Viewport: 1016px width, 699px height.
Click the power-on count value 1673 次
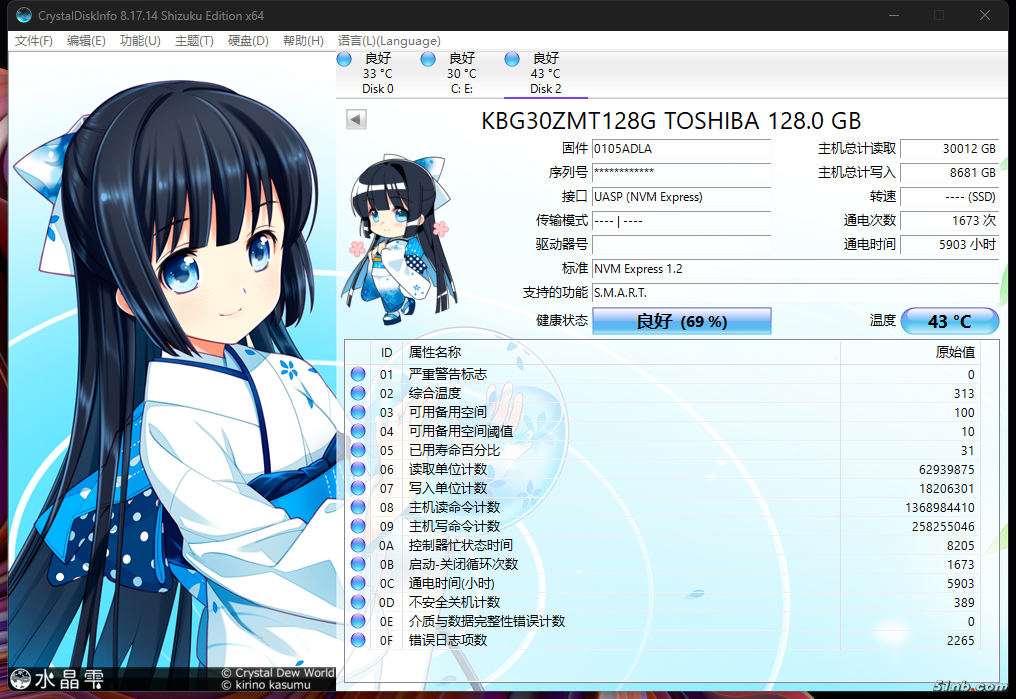(949, 220)
